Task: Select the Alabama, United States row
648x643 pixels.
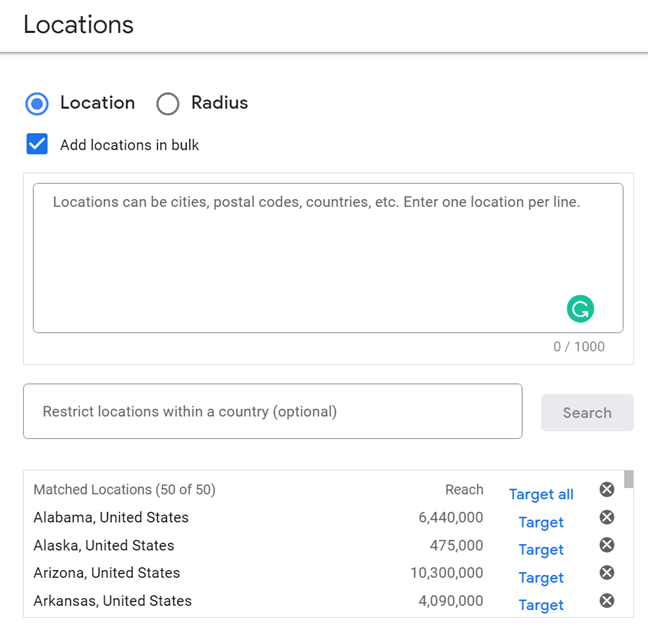Action: 111,518
